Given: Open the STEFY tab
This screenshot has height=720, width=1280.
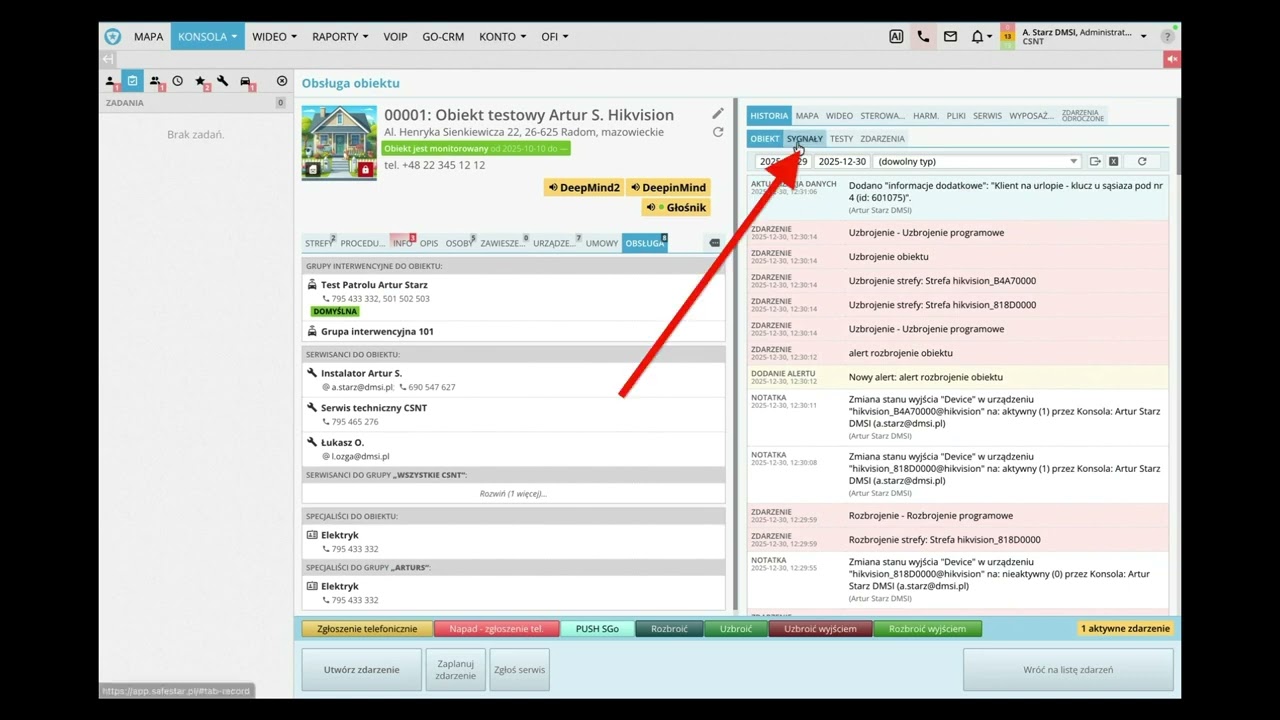Looking at the screenshot, I should 319,243.
